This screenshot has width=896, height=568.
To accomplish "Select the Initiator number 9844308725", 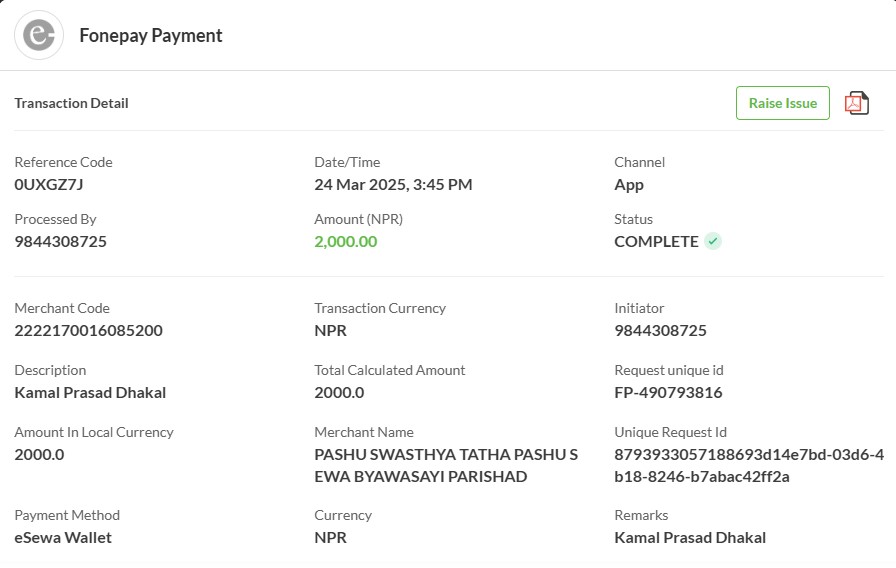I will pos(661,330).
